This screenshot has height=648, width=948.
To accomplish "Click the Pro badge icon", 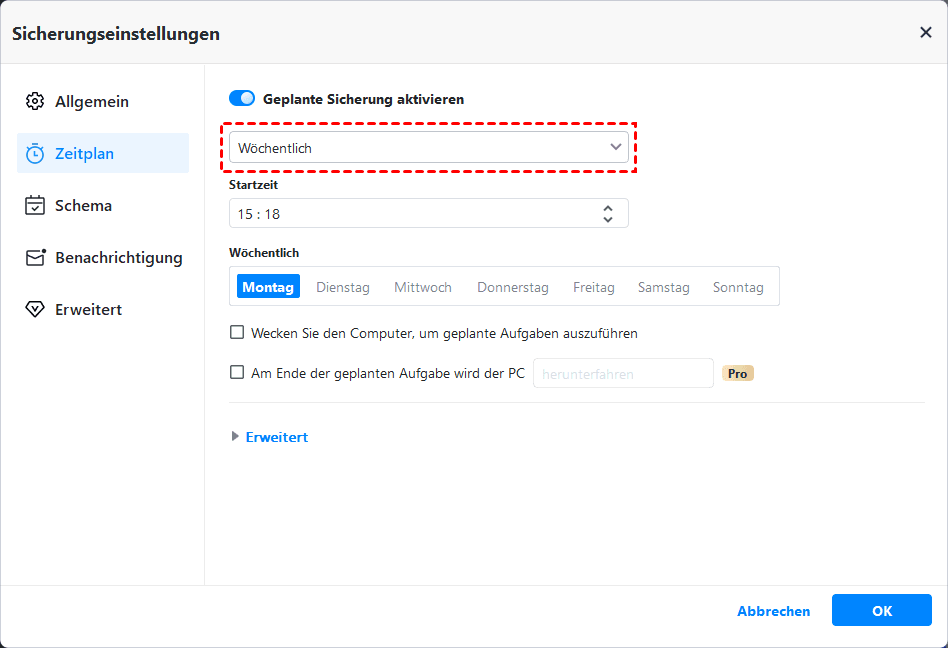I will click(x=738, y=373).
